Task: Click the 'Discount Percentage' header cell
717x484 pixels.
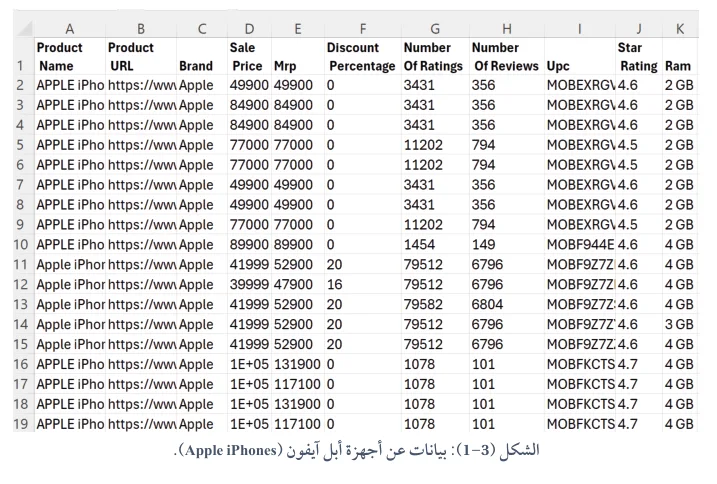Action: tap(363, 57)
